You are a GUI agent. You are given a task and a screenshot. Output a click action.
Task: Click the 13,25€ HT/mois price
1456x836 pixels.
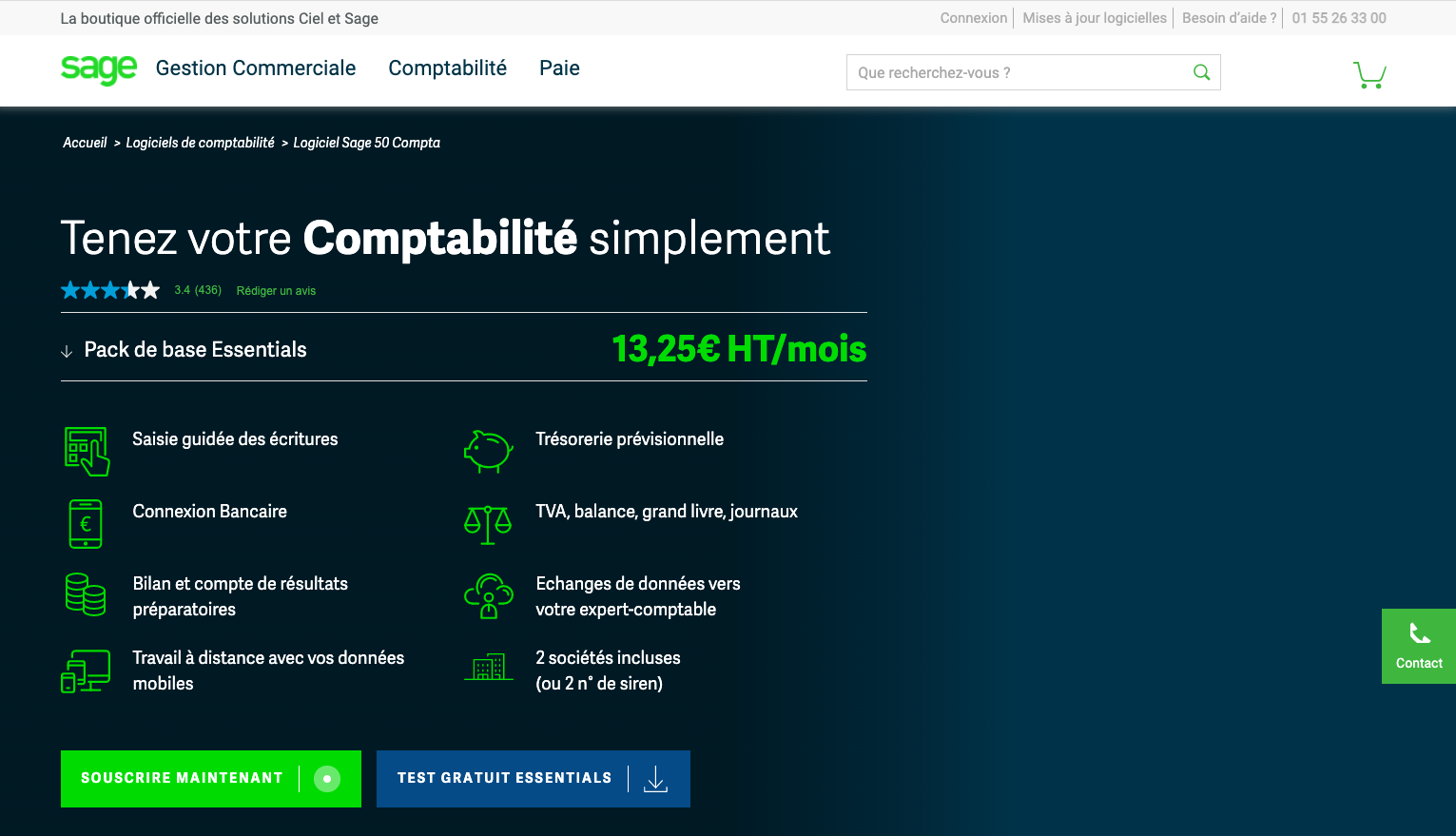click(x=739, y=349)
